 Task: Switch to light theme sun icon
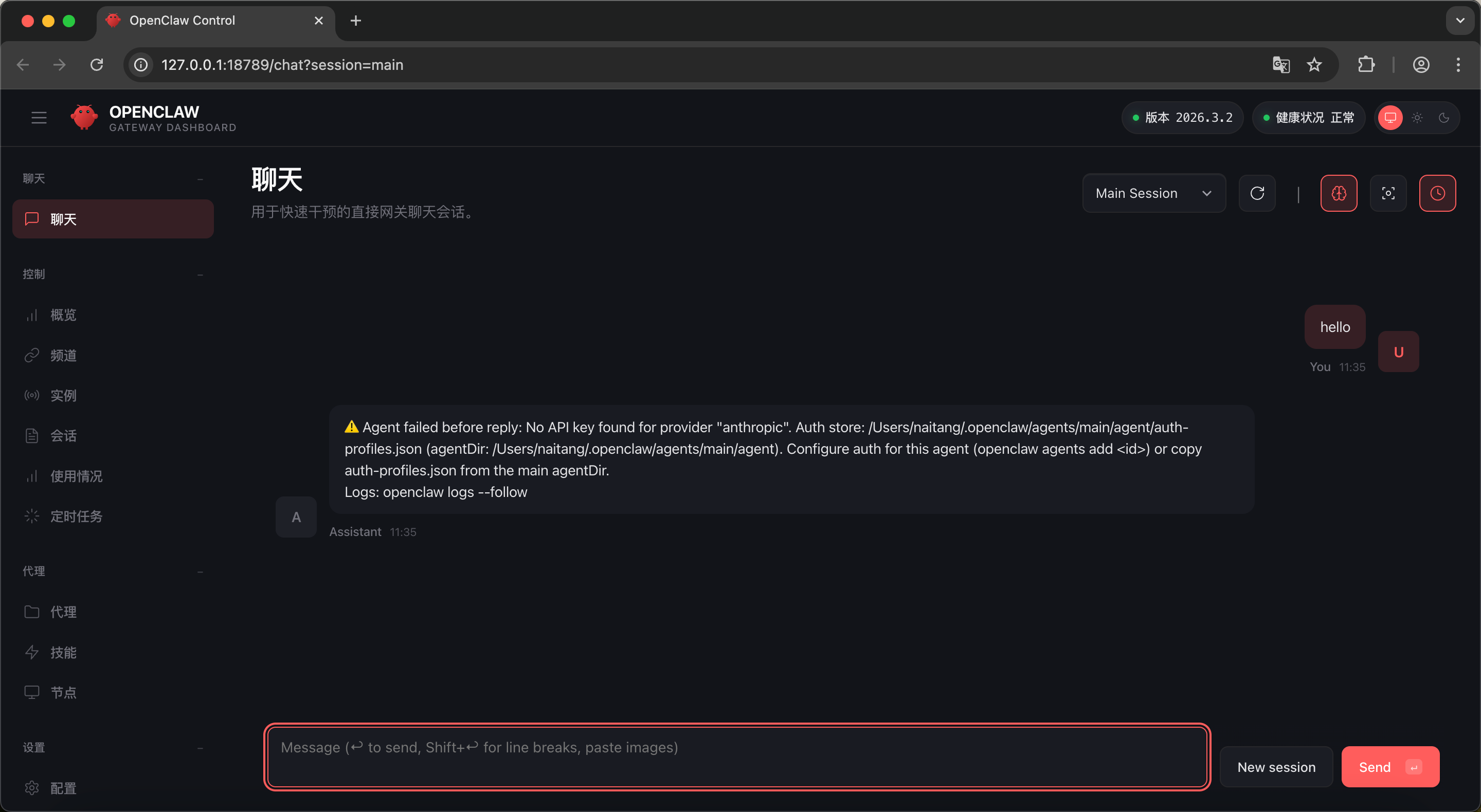coord(1417,118)
